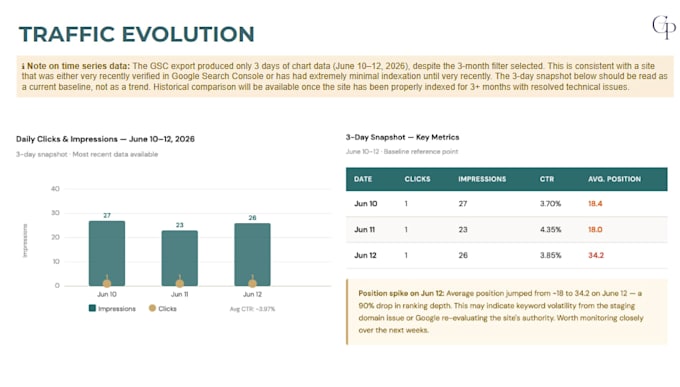Viewport: 680px width, 387px height.
Task: Click the AVG. POSITION column header
Action: click(615, 179)
